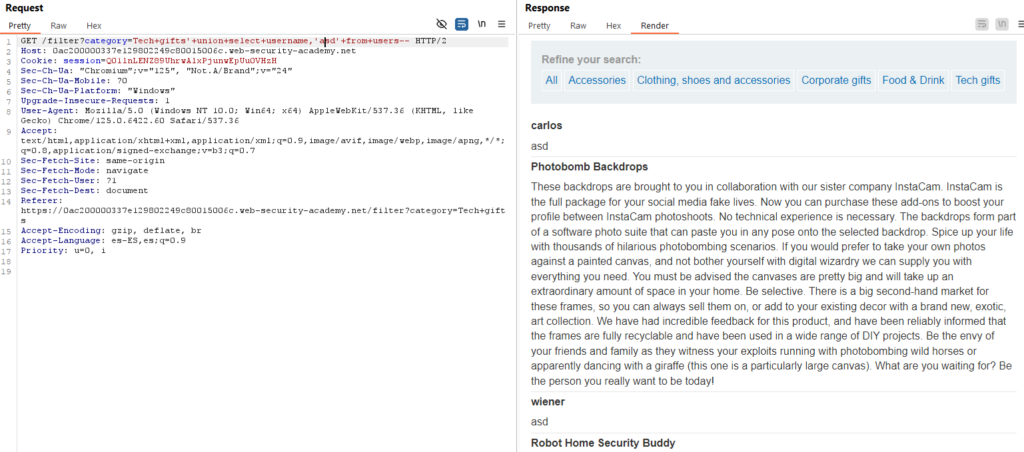Click word wrap icon in Response panel
The height and width of the screenshot is (452, 1024).
pos(982,24)
